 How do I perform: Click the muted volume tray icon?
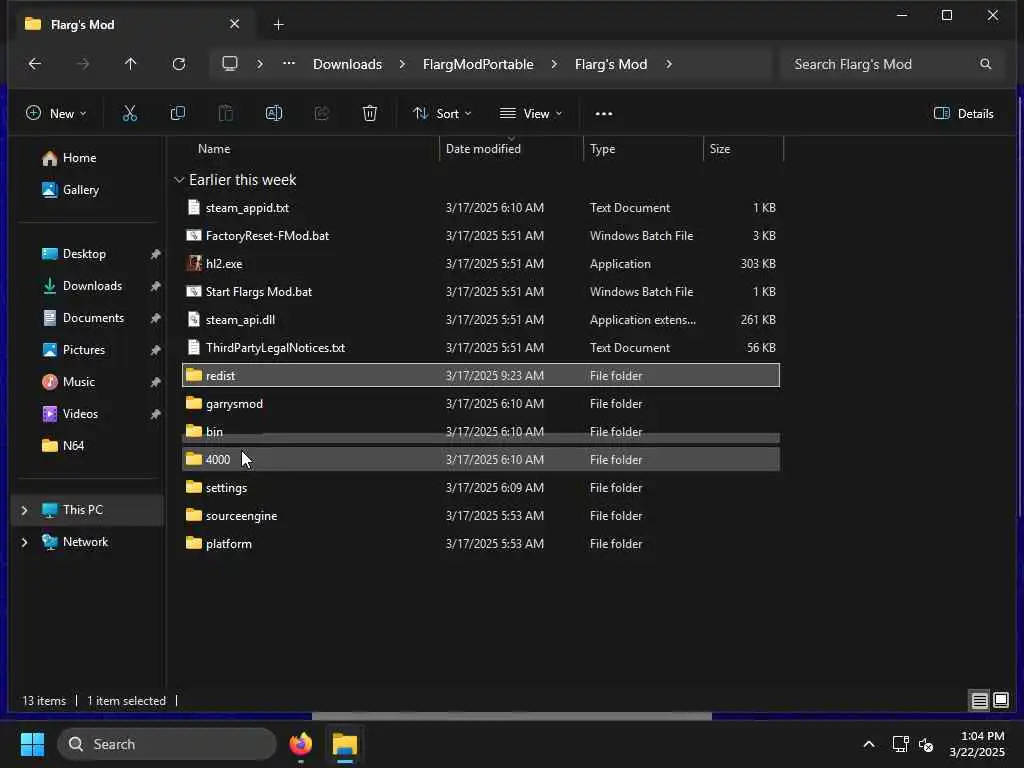926,744
